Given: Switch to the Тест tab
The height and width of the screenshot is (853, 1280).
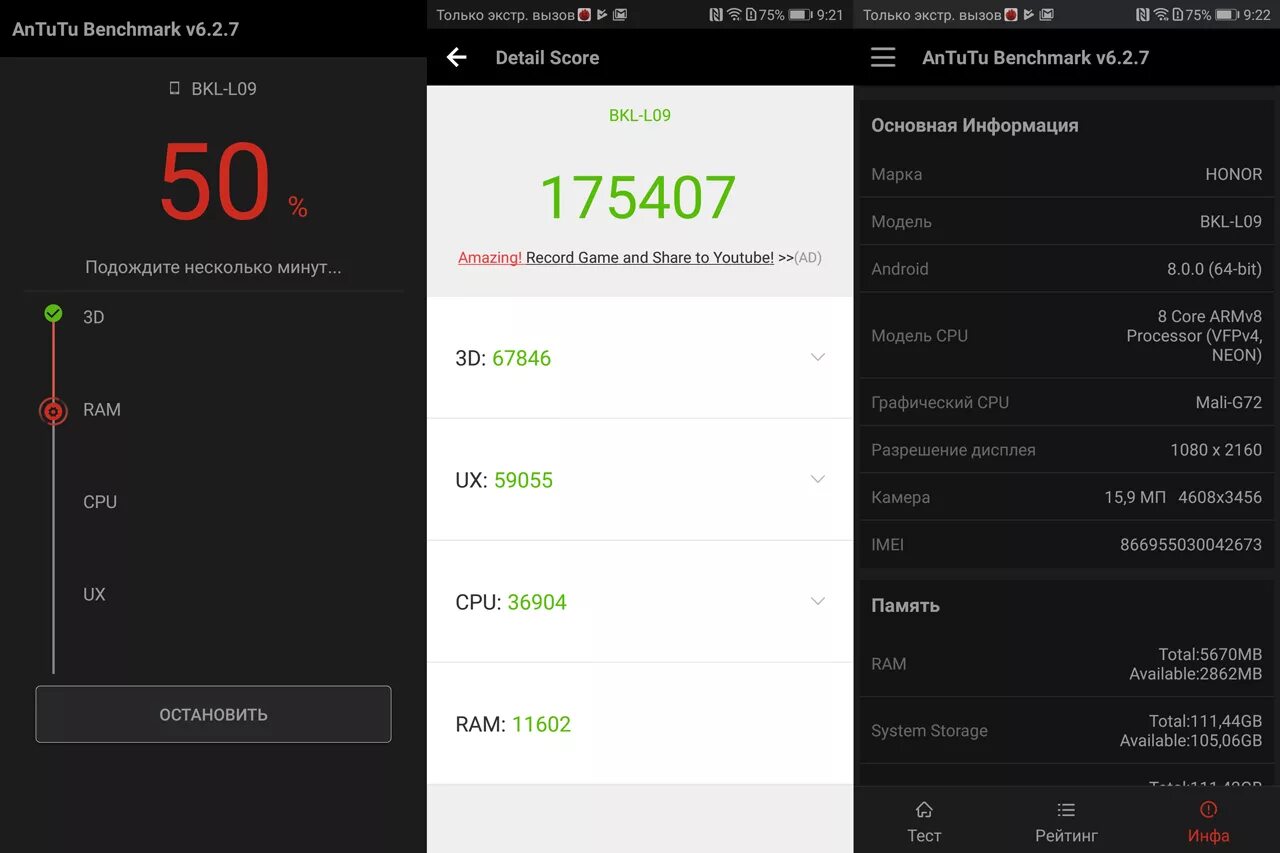Looking at the screenshot, I should 924,821.
